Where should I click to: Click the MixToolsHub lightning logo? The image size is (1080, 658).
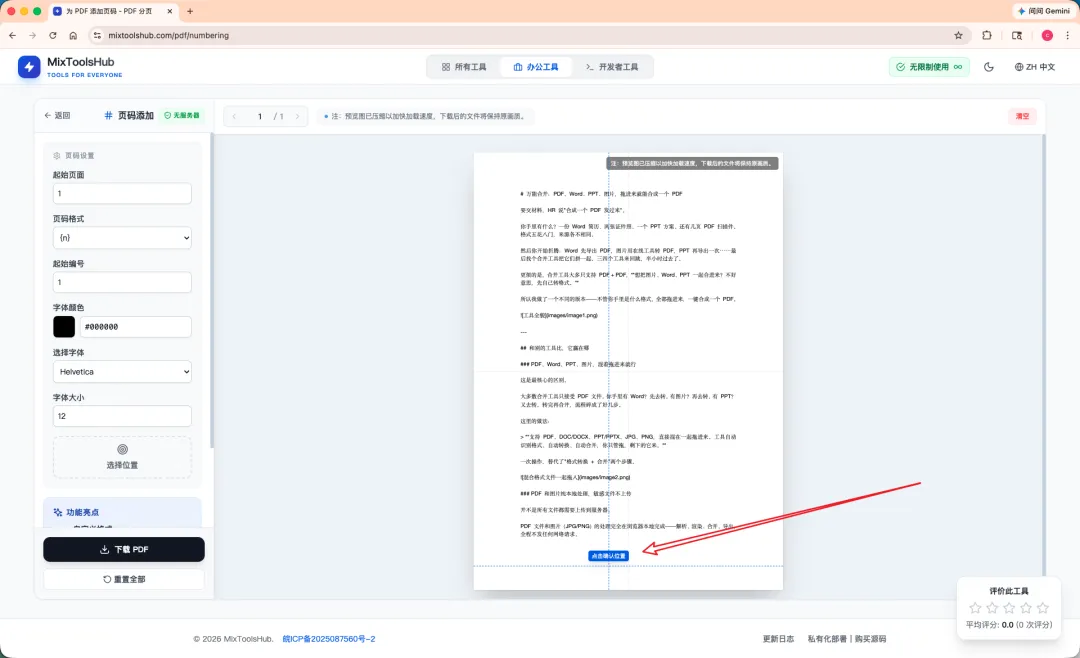click(x=29, y=67)
